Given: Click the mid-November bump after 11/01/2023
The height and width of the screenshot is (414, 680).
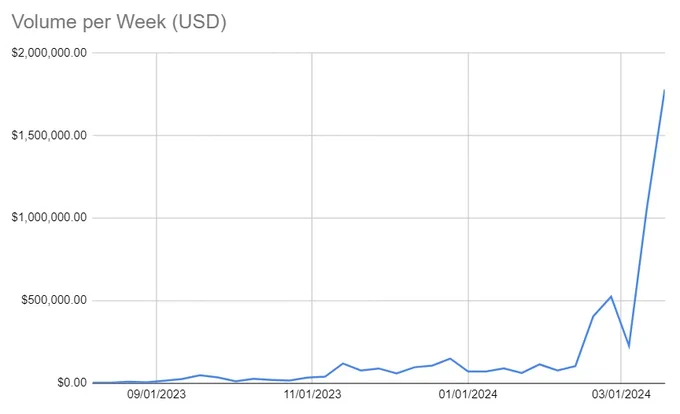Looking at the screenshot, I should click(343, 363).
